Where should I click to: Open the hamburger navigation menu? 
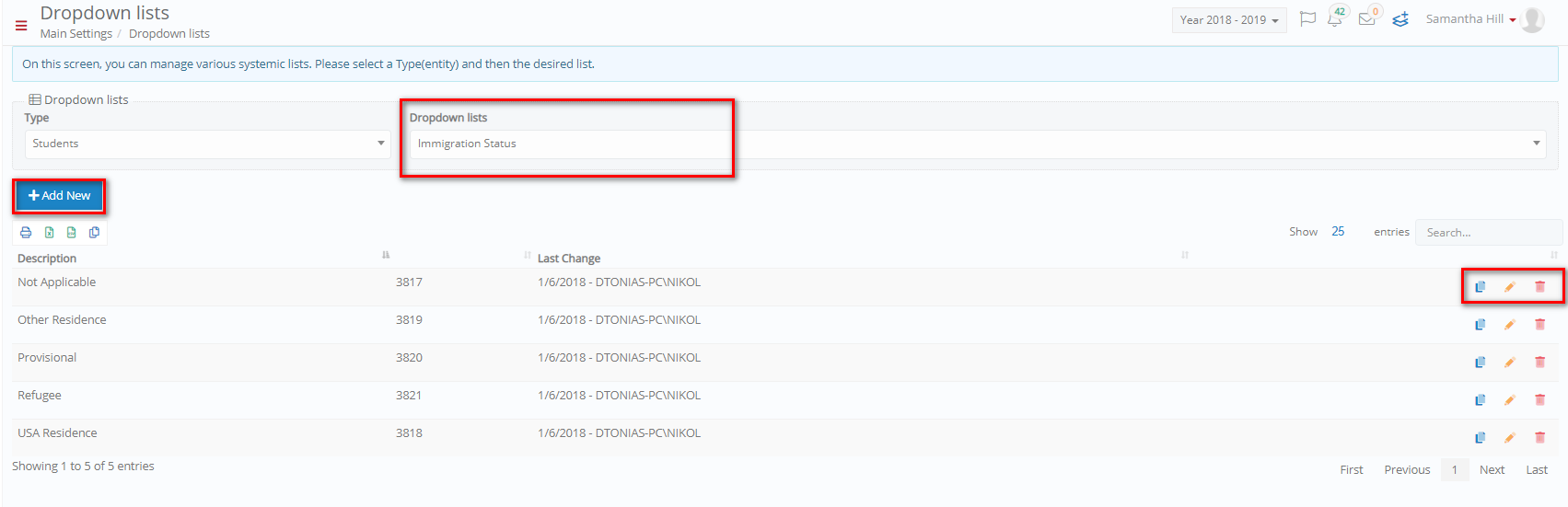pos(21,26)
